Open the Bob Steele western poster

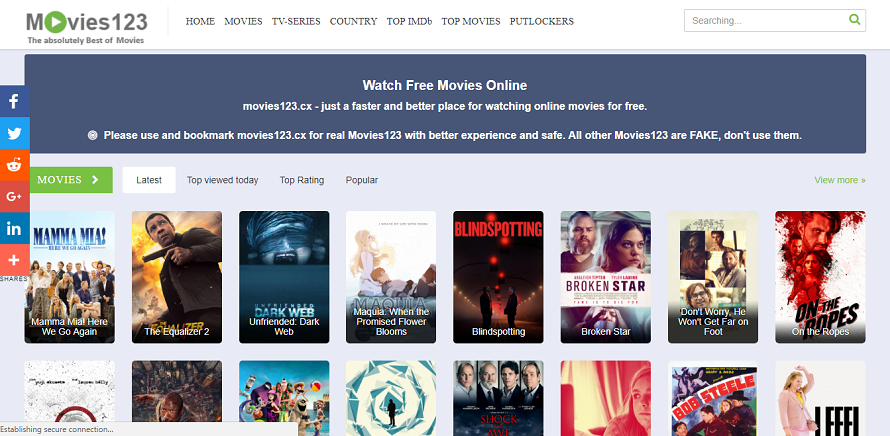click(713, 398)
